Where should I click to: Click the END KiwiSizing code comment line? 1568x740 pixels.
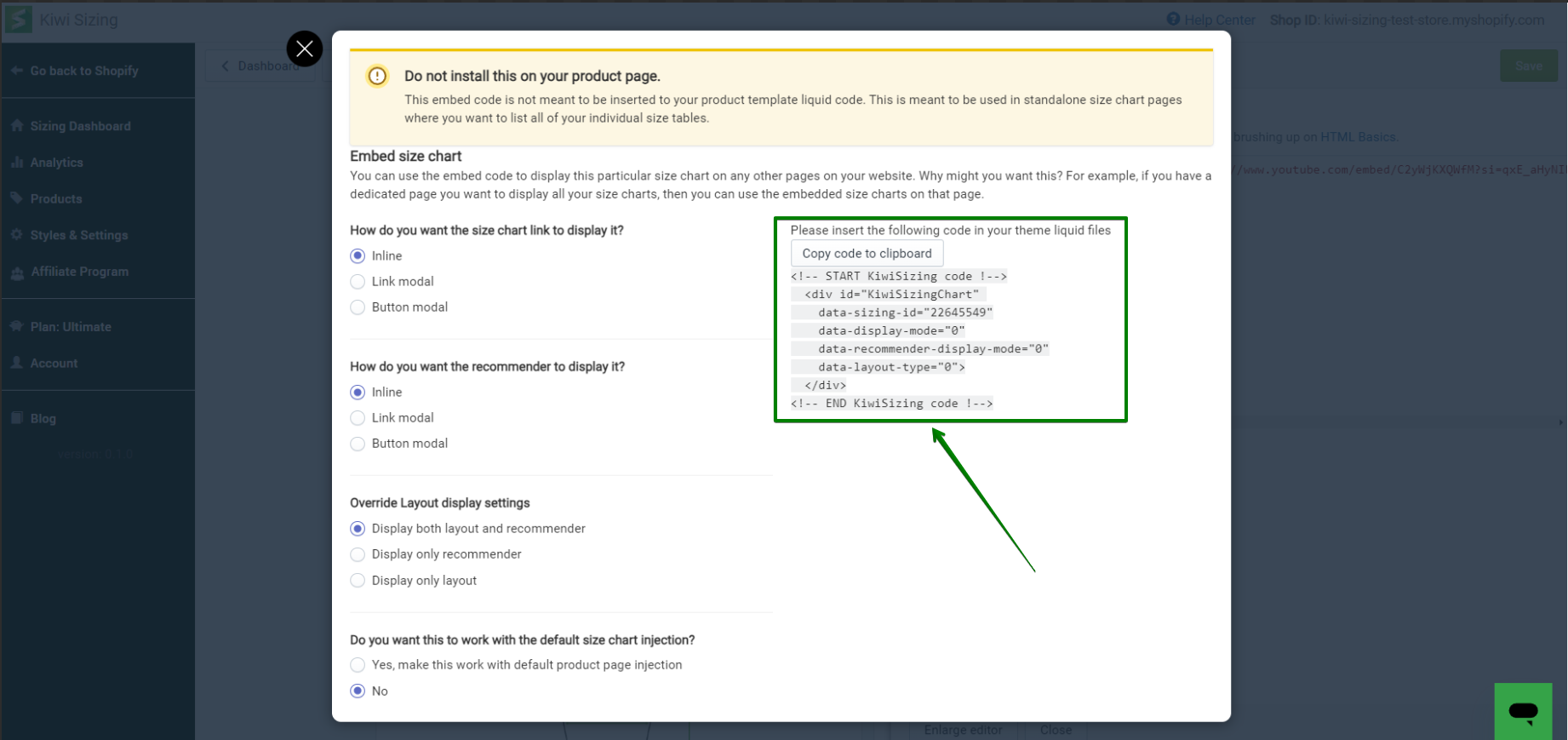(892, 404)
